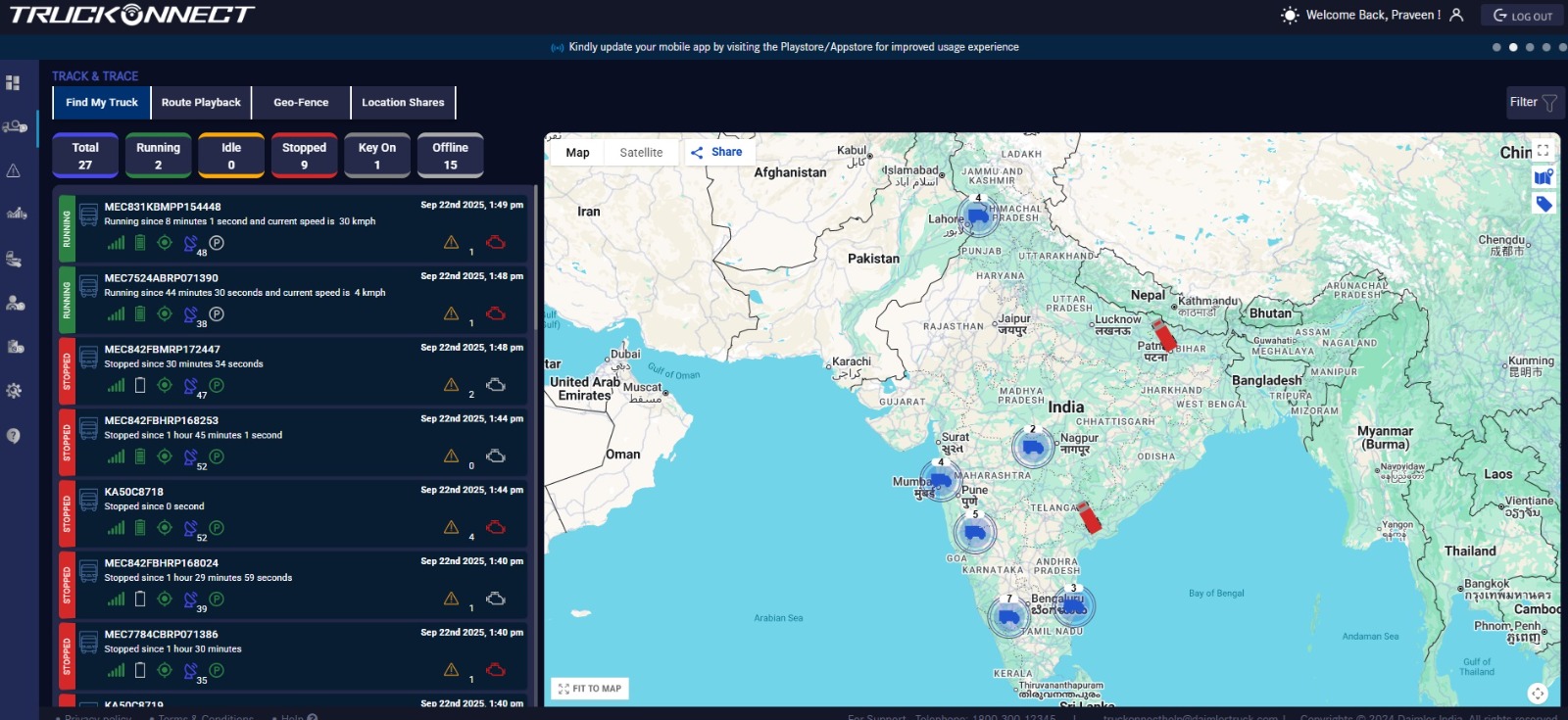Screen dimensions: 1568x720
Task: Open the user profile icon menu
Action: point(1456,16)
